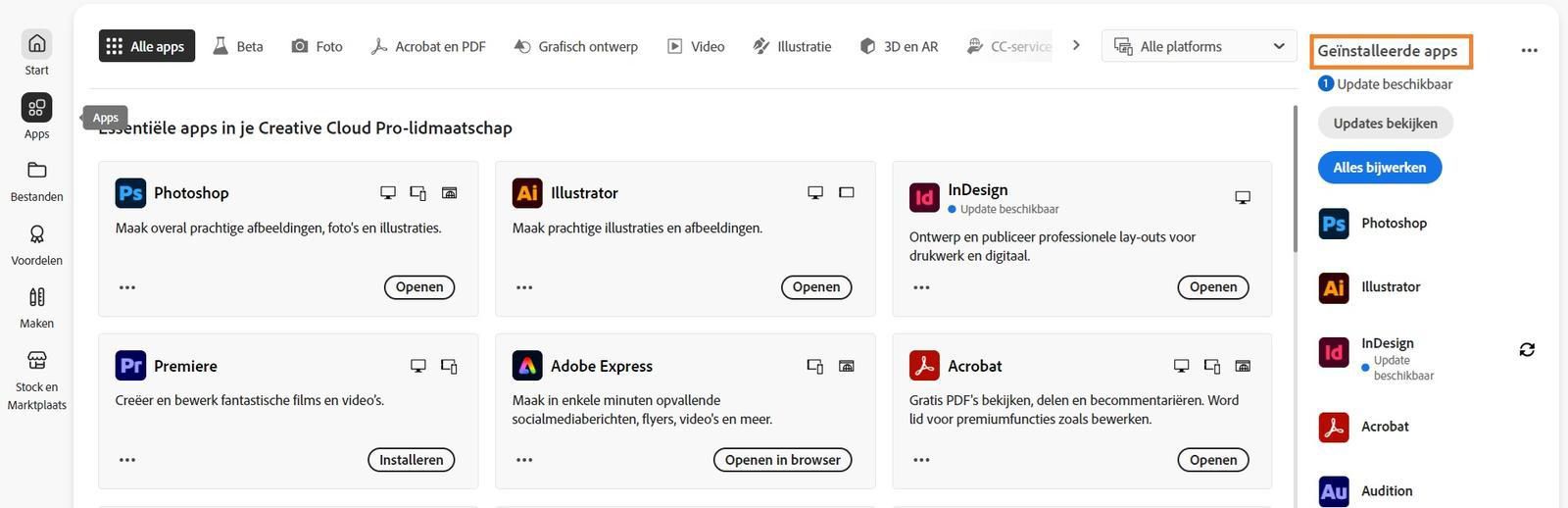Switch to Grafisch ontwerp category

576,46
